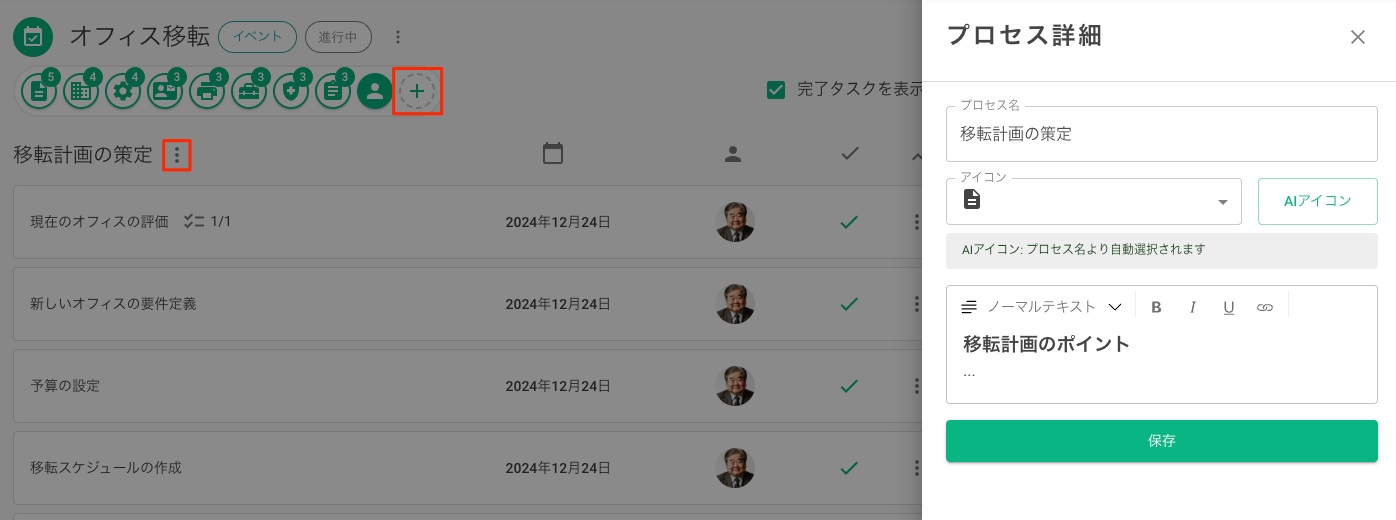
Task: Toggle 完了タスクを表示 checkbox
Action: 776,90
